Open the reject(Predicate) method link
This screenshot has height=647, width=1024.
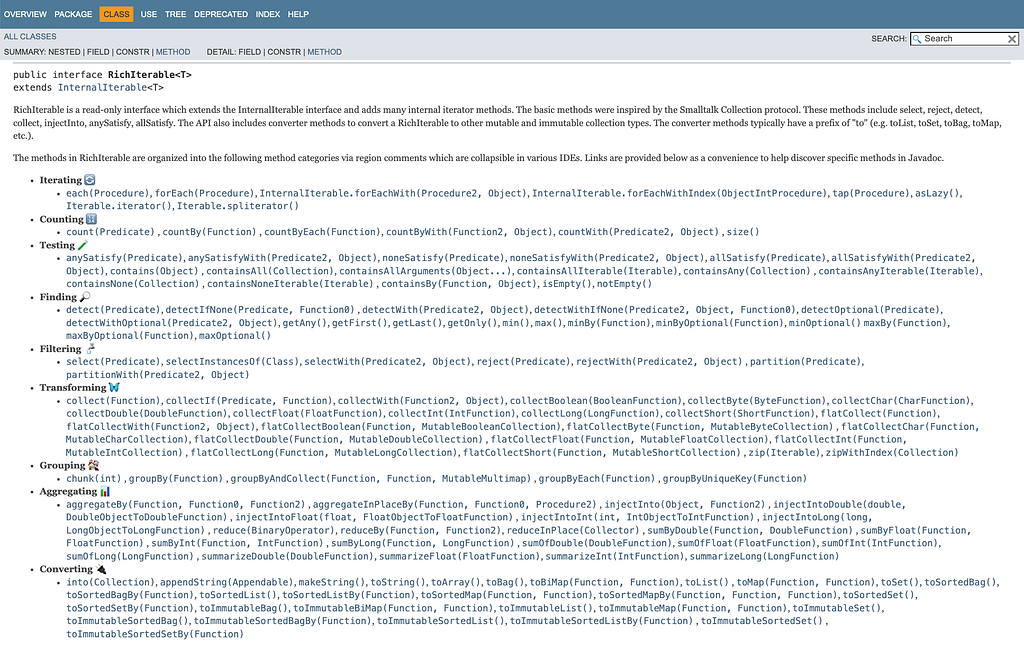[x=524, y=362]
